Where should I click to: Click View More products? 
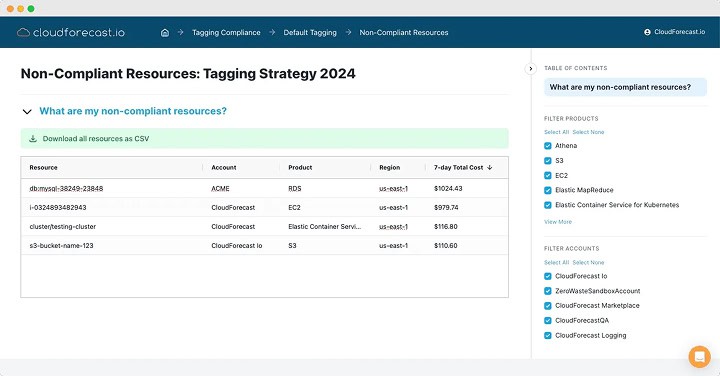click(x=558, y=222)
